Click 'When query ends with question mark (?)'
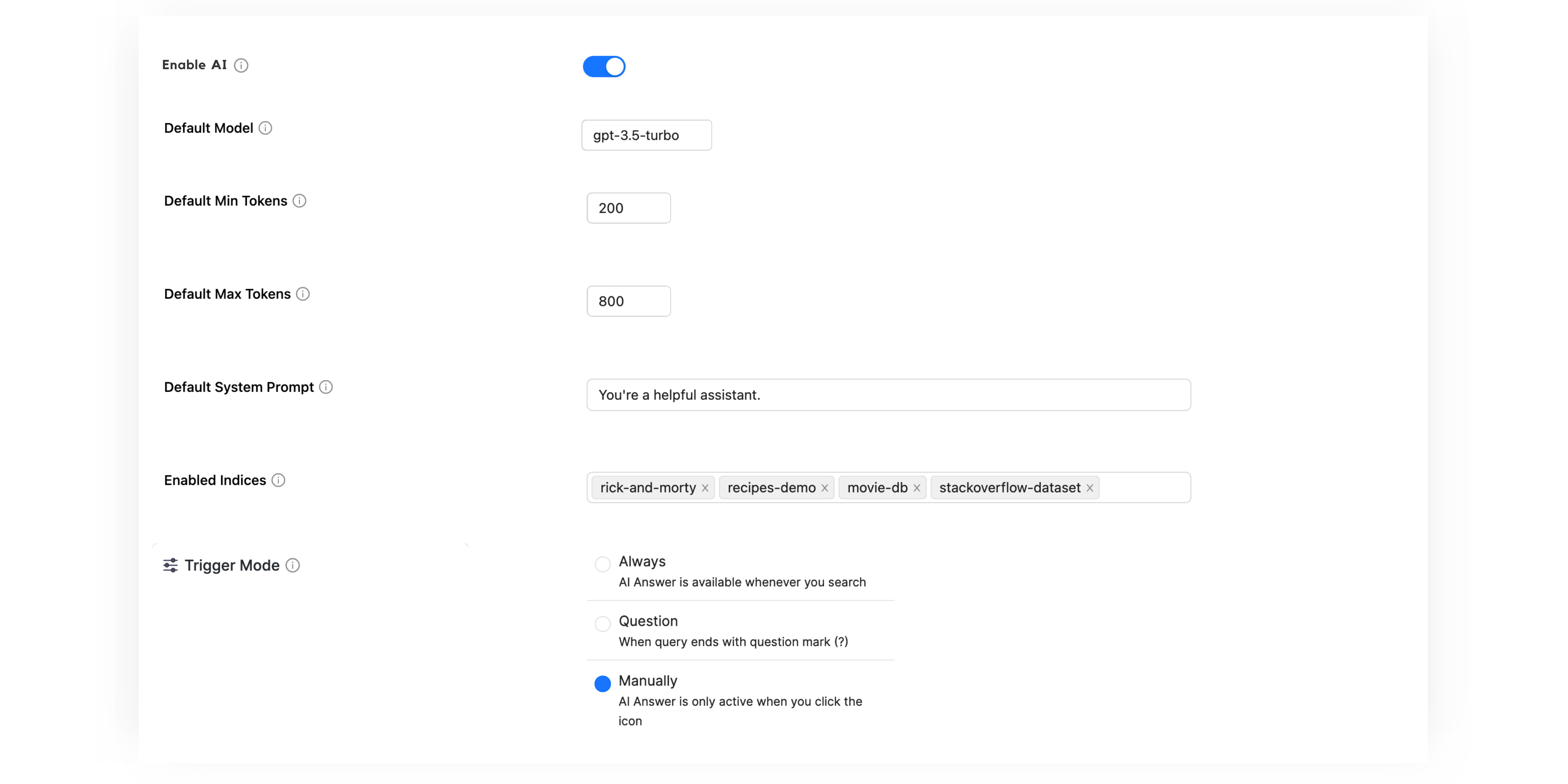Viewport: 1568px width, 784px height. point(733,642)
